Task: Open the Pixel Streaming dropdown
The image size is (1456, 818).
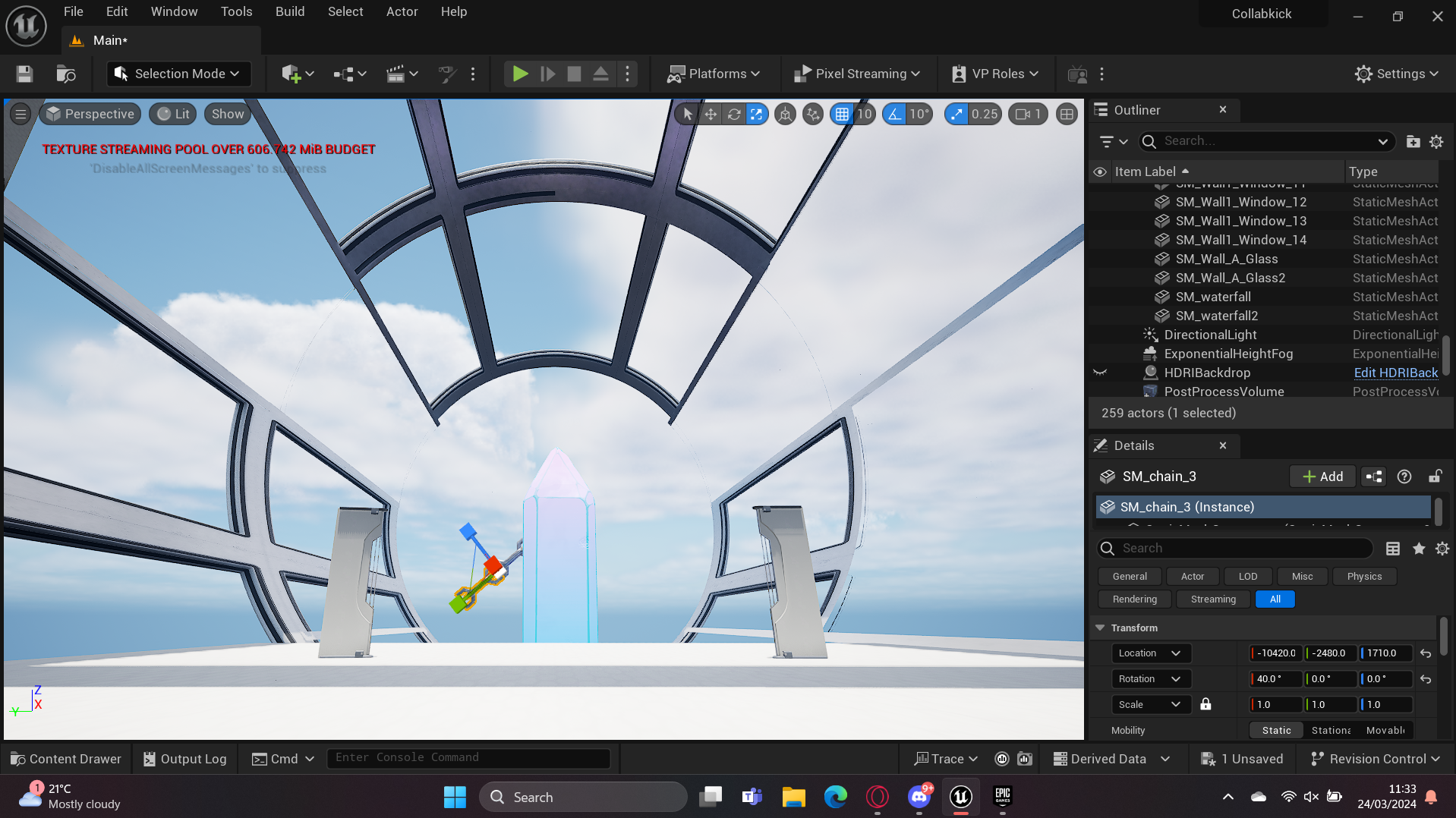Action: 857,74
